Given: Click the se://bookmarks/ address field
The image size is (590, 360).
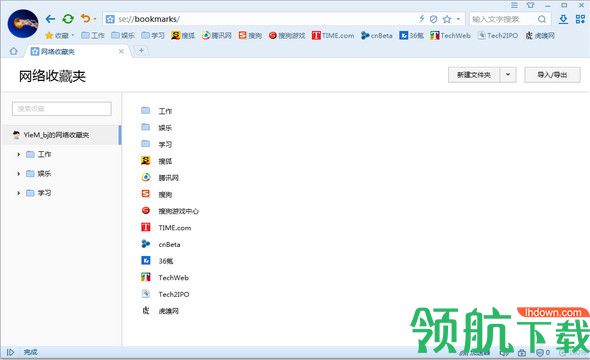Looking at the screenshot, I should pos(260,19).
